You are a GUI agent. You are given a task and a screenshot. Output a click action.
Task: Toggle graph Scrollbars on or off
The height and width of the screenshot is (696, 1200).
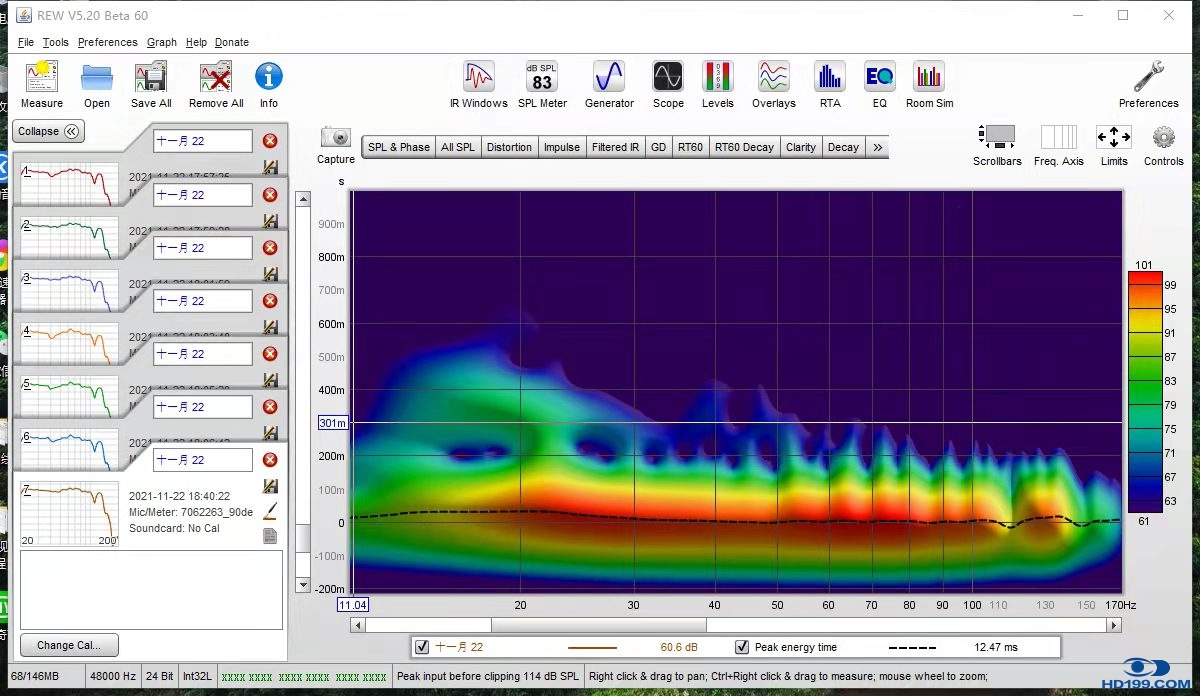tap(997, 138)
